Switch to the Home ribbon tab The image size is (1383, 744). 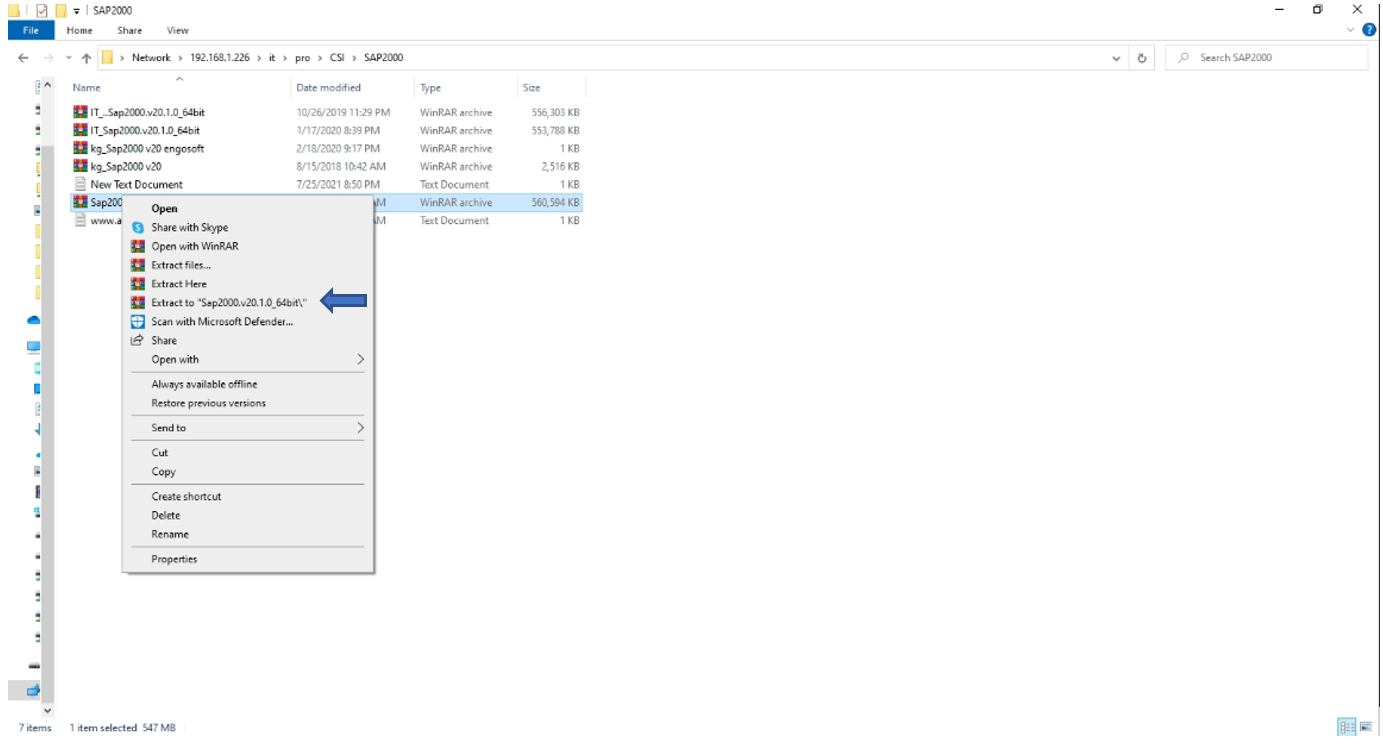coord(79,30)
